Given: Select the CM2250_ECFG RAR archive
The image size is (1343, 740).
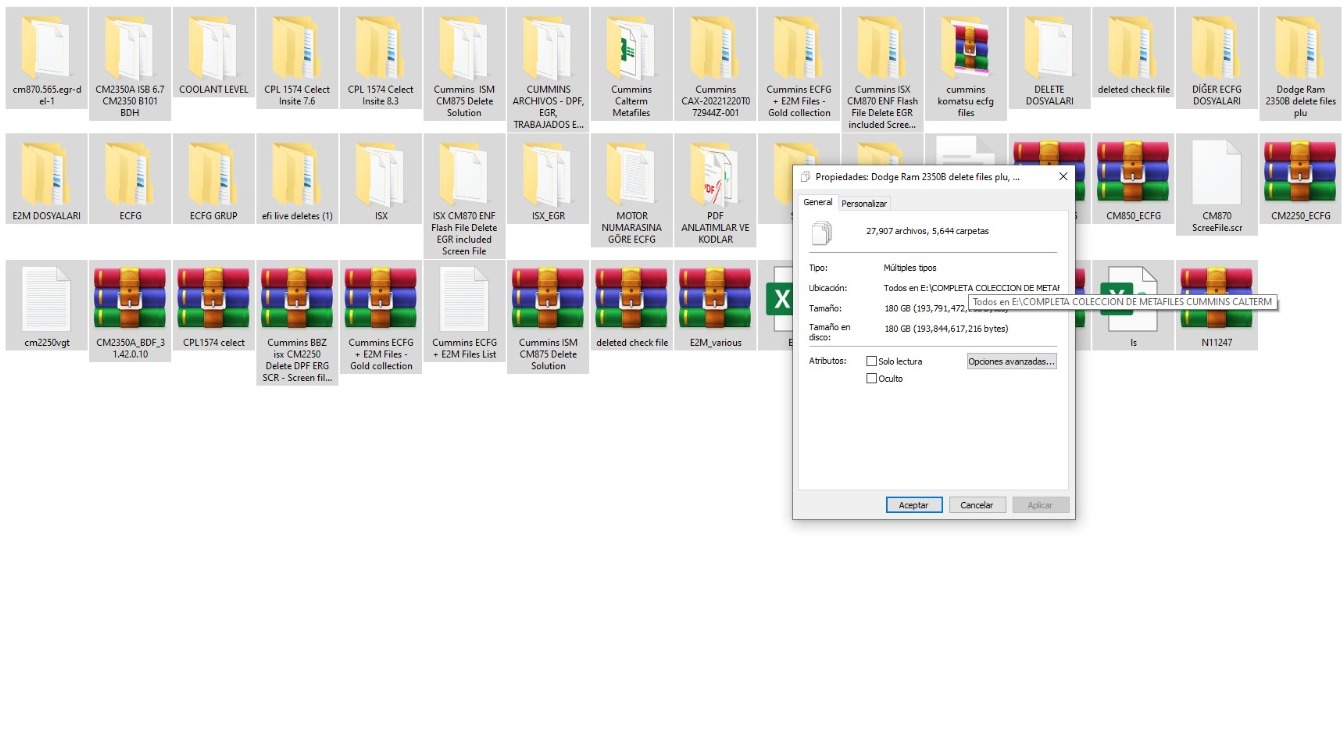Looking at the screenshot, I should coord(1300,174).
